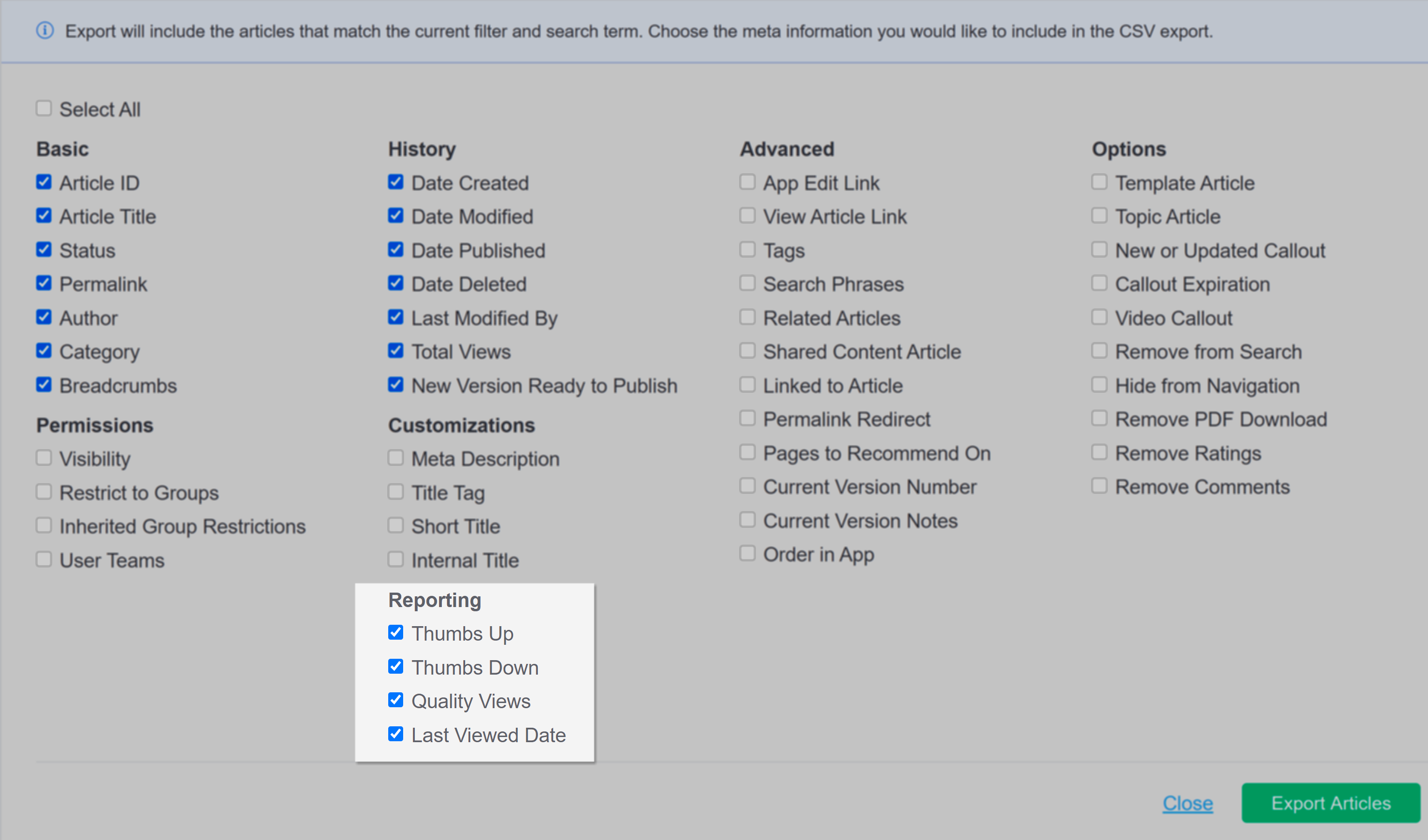Screen dimensions: 1428x840
Task: Click the Close link
Action: 1187,803
